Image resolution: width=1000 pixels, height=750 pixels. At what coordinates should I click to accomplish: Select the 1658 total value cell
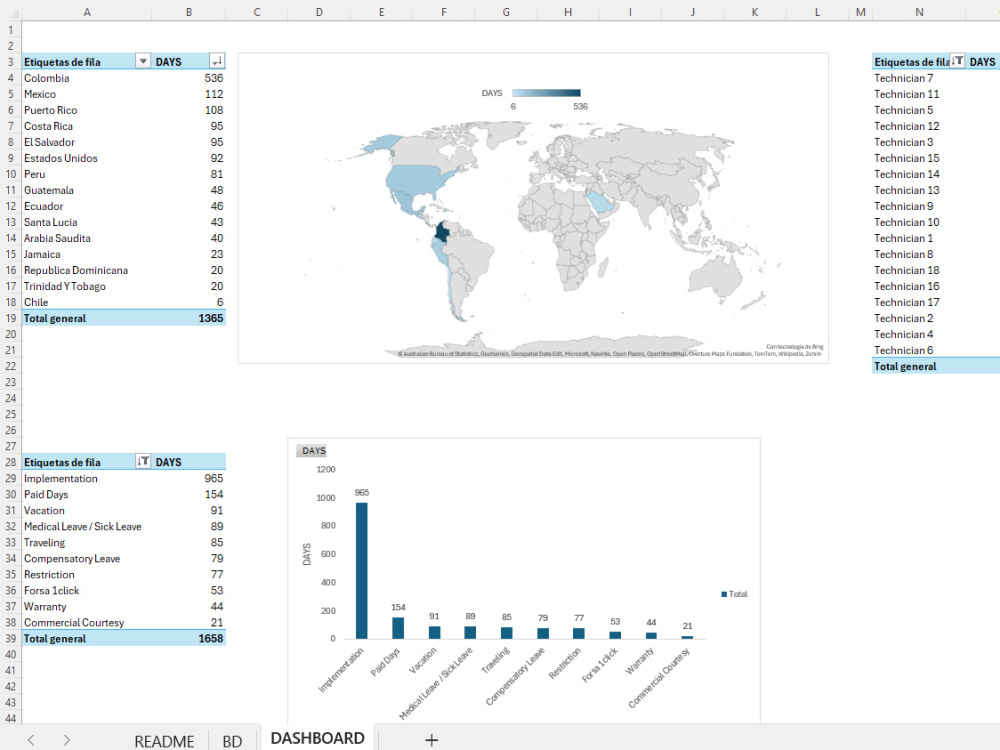coord(189,638)
